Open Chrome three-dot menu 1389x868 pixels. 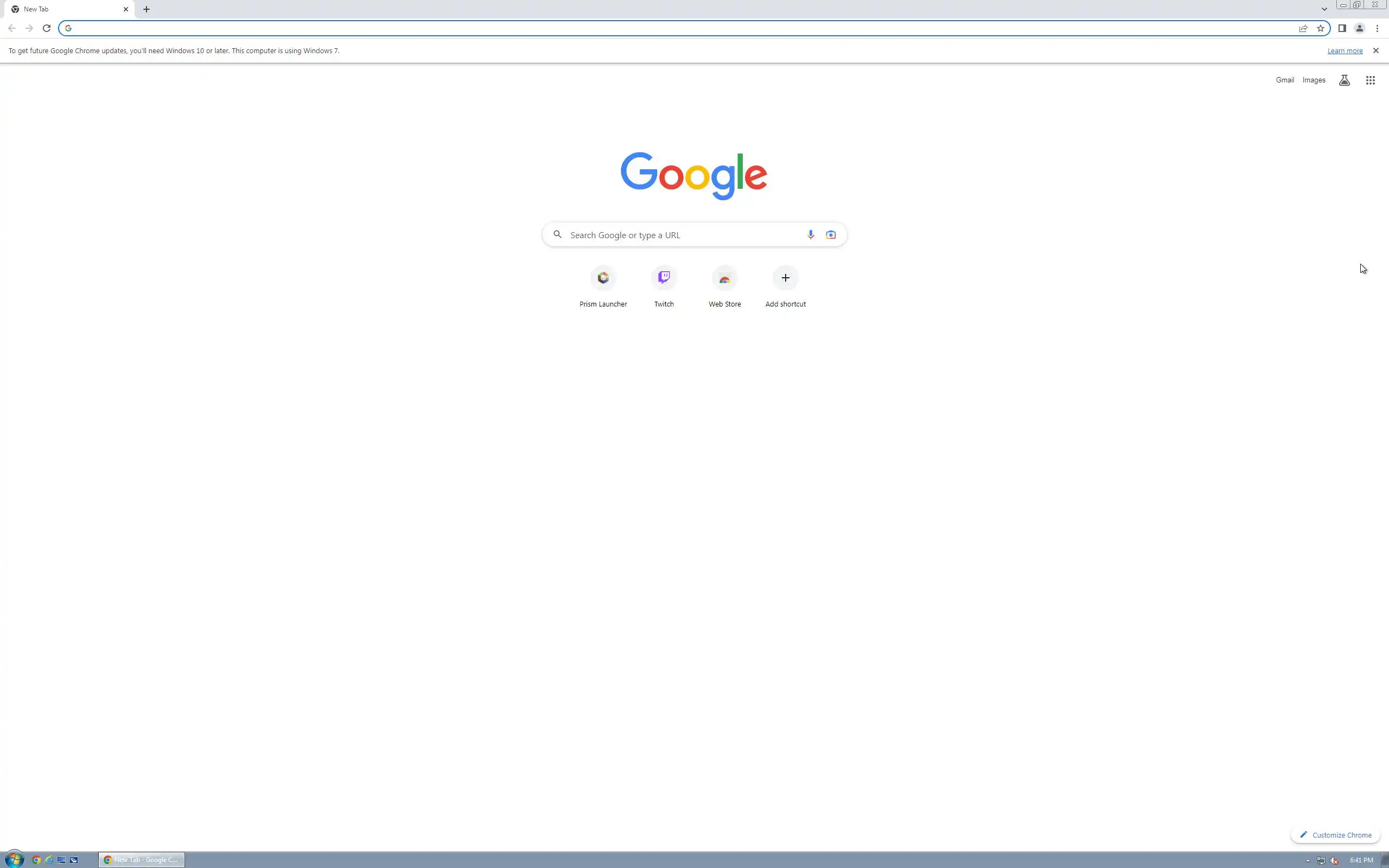click(x=1377, y=28)
